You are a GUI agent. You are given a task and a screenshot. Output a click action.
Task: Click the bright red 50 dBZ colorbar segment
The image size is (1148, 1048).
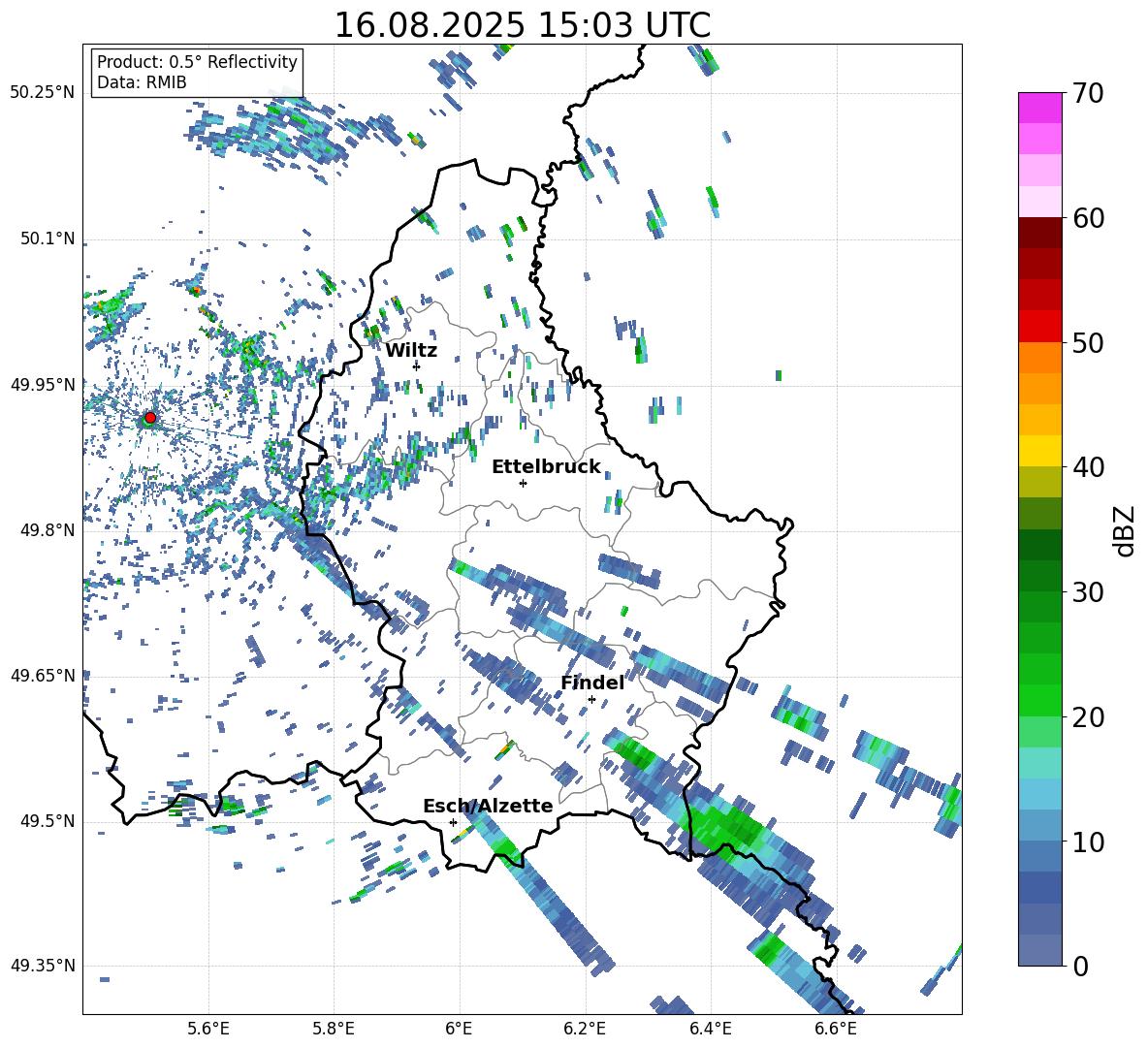(x=1039, y=327)
